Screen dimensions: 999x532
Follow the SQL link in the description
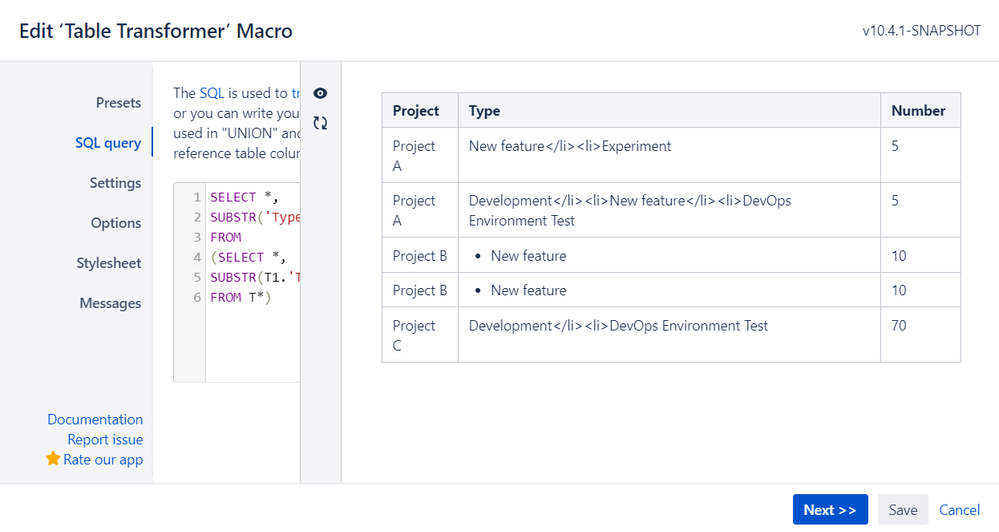click(x=212, y=93)
